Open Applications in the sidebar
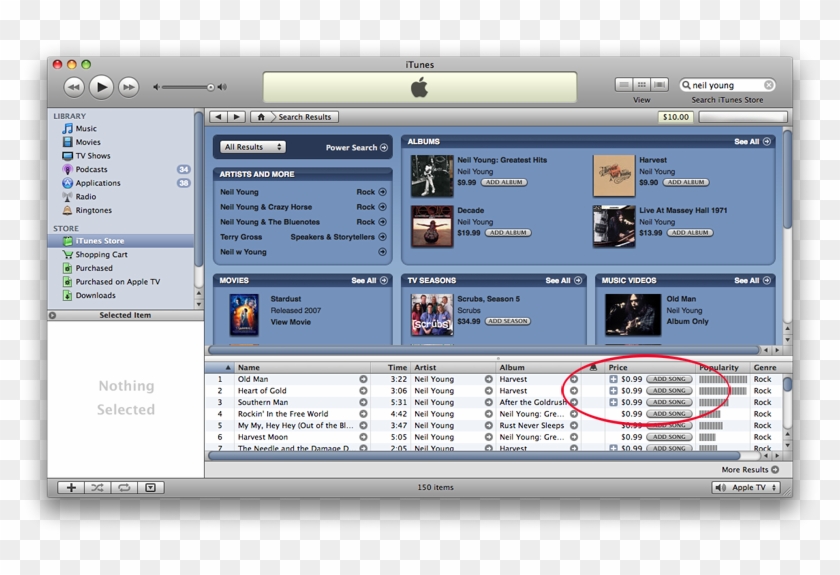This screenshot has height=575, width=840. coord(98,183)
